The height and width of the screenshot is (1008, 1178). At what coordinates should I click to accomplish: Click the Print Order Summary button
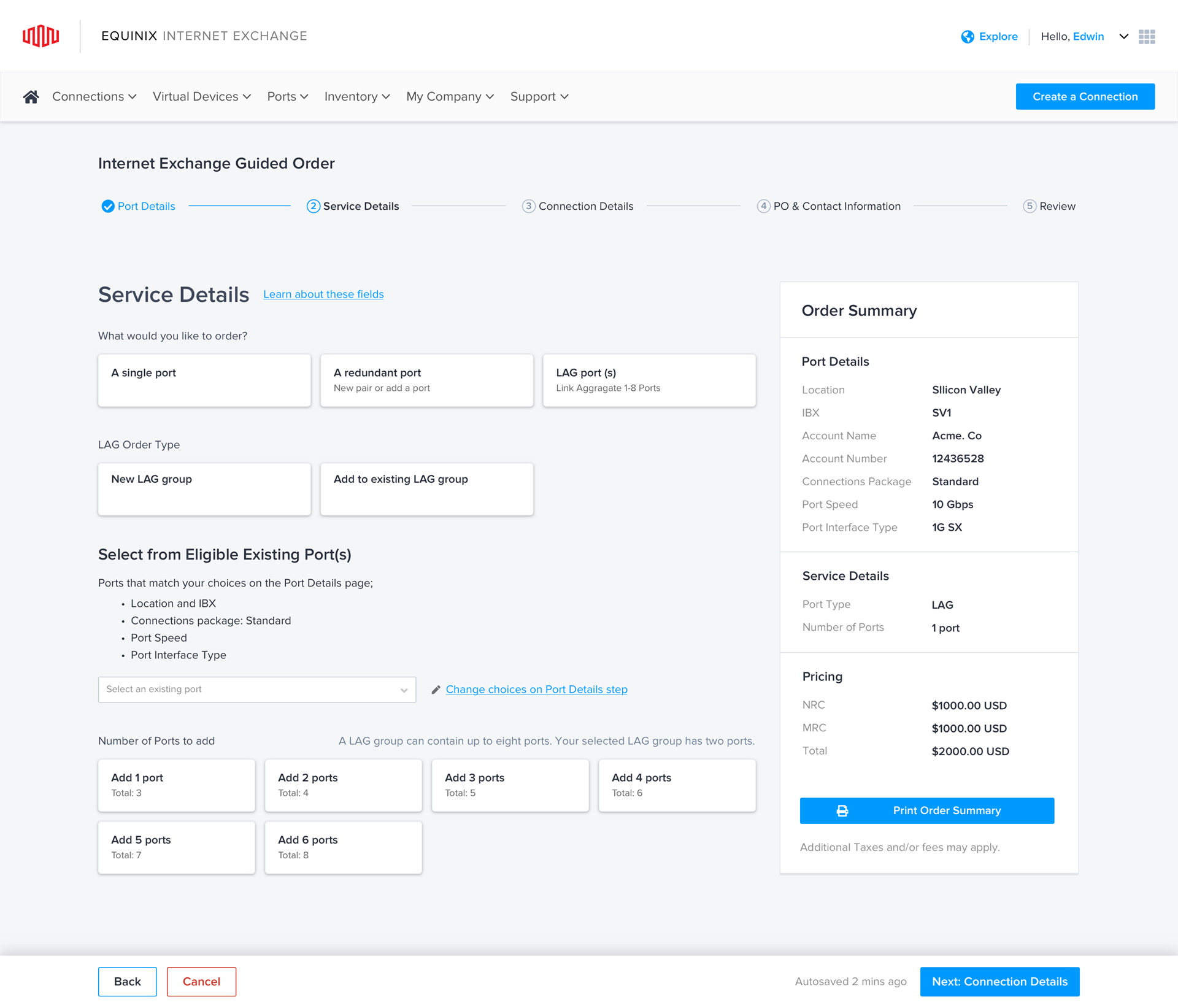pos(926,811)
